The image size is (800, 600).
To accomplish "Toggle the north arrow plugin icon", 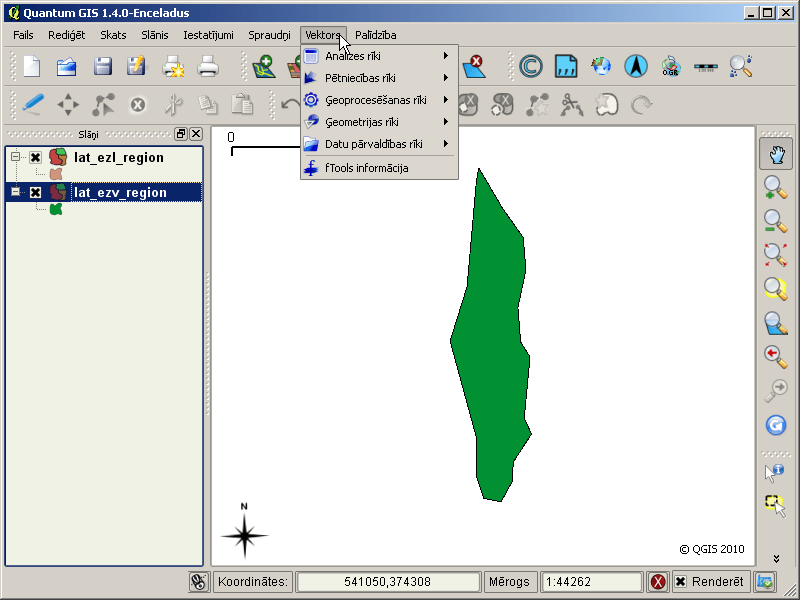I will (x=636, y=66).
